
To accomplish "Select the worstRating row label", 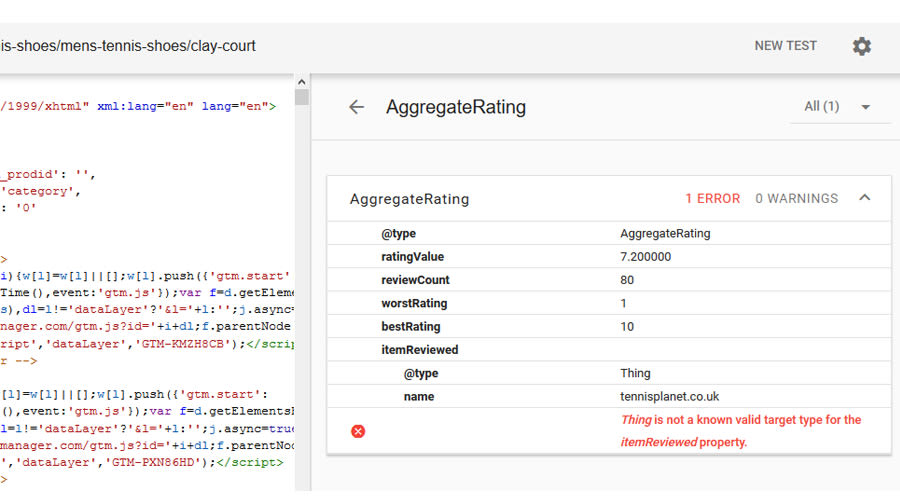I will click(x=414, y=303).
